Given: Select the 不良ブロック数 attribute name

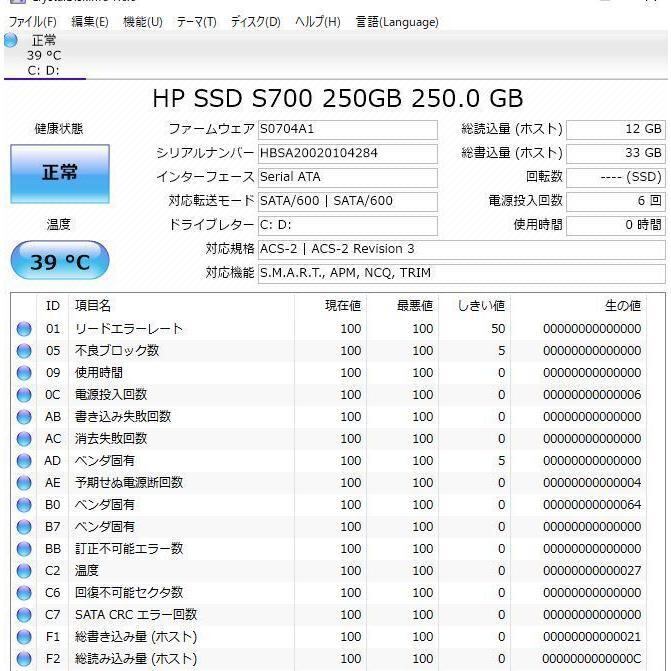Looking at the screenshot, I should pyautogui.click(x=117, y=351).
